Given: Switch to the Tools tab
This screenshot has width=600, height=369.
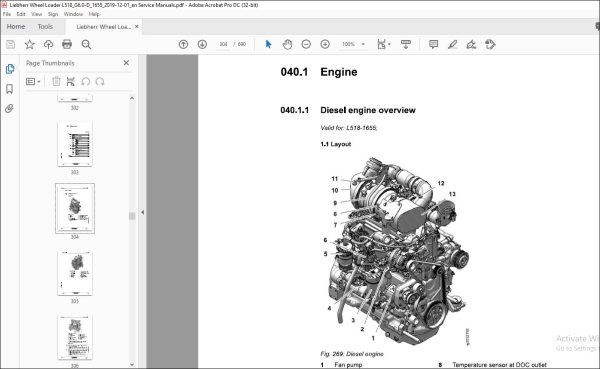Looking at the screenshot, I should coord(45,26).
